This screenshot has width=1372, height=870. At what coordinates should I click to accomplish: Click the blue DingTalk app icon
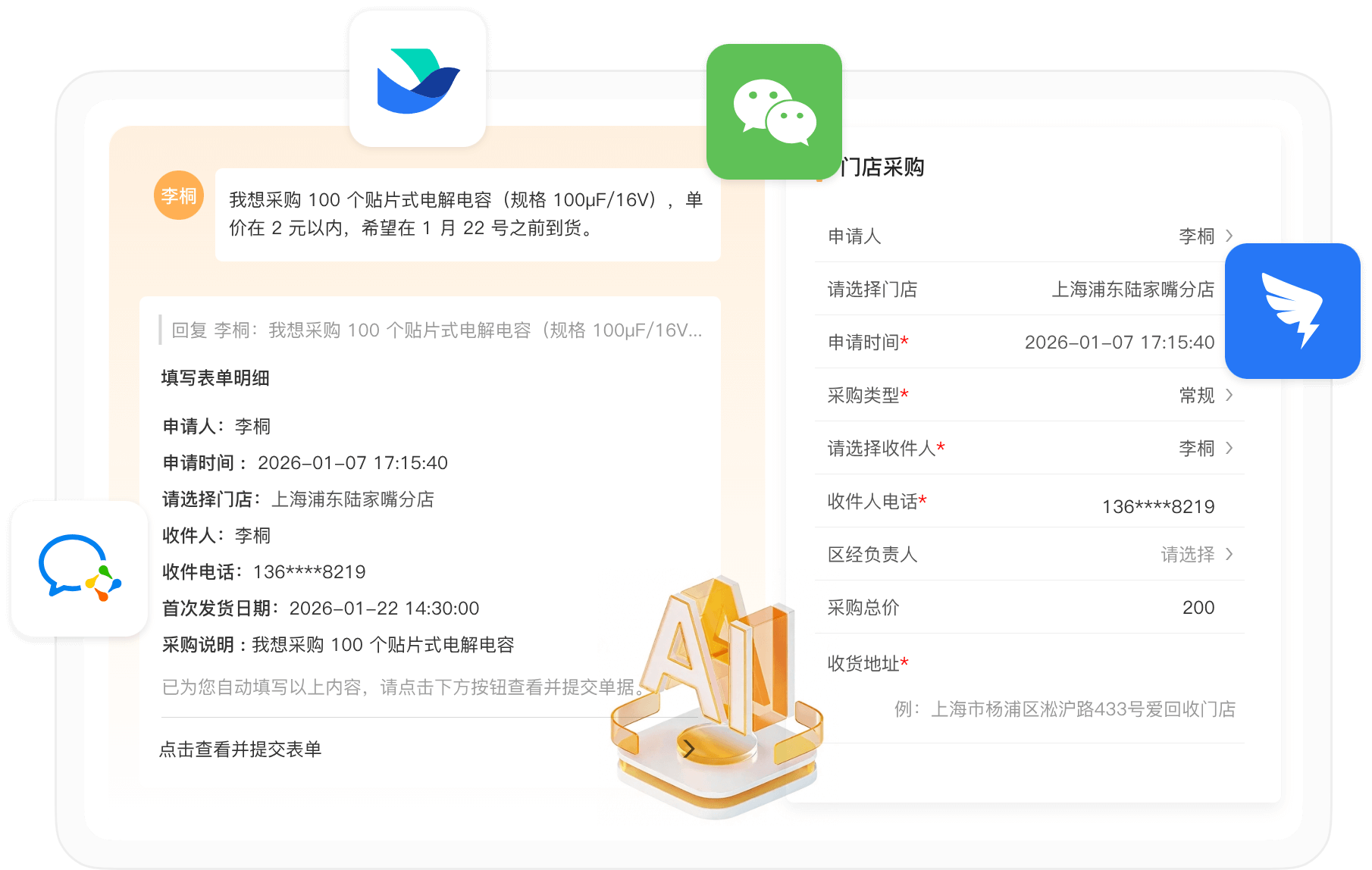(1292, 311)
